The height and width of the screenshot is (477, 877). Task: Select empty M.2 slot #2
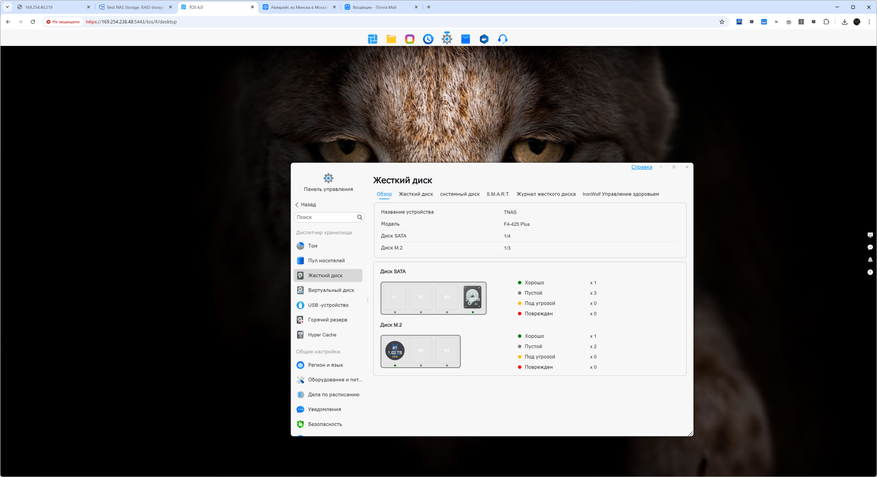tap(421, 351)
